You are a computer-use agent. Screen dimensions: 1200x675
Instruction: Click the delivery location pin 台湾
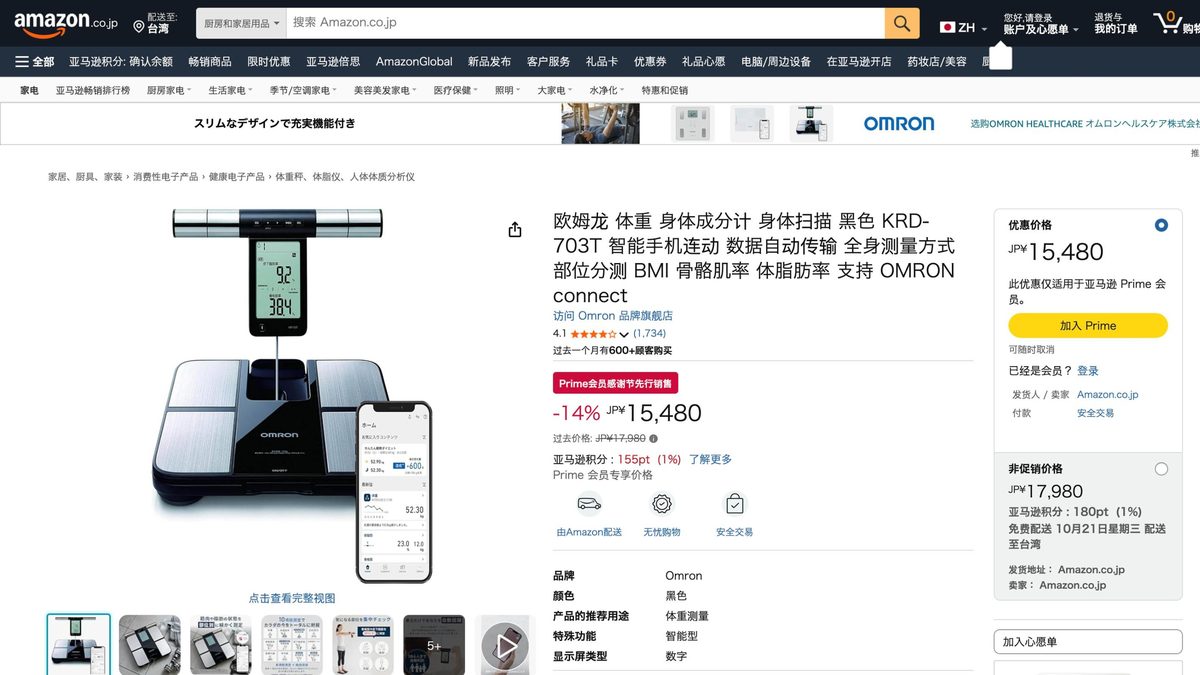coord(157,23)
